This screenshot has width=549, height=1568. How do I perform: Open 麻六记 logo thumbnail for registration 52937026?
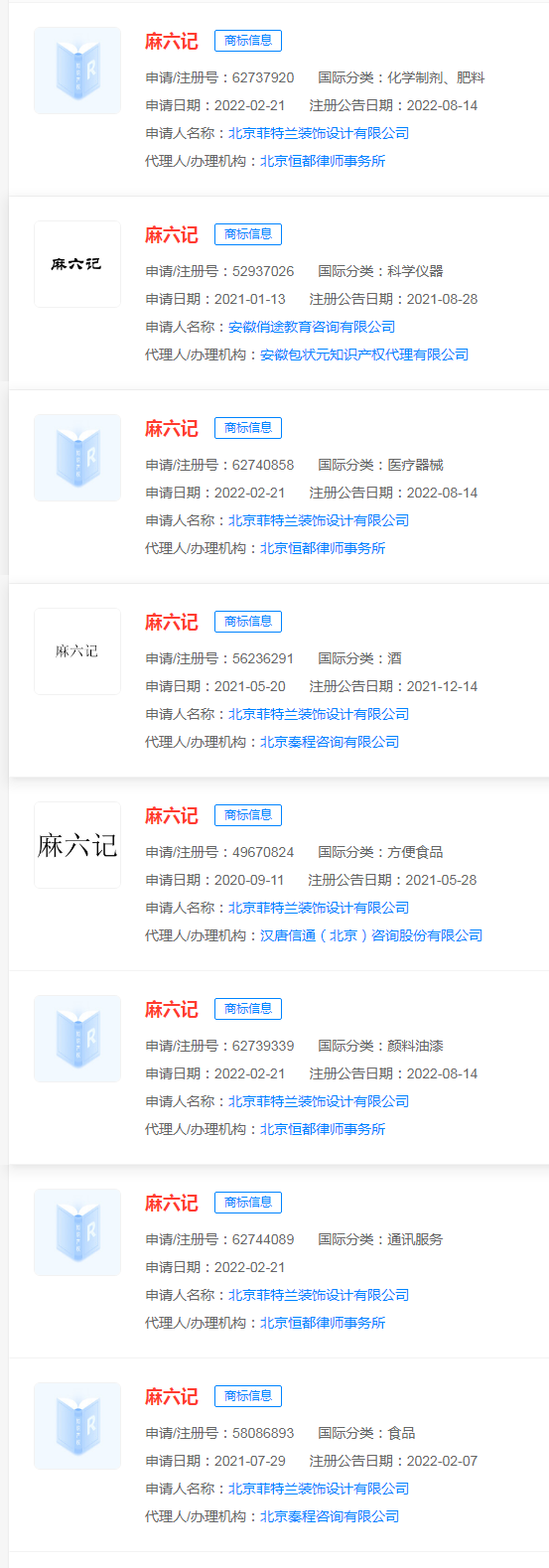[77, 264]
